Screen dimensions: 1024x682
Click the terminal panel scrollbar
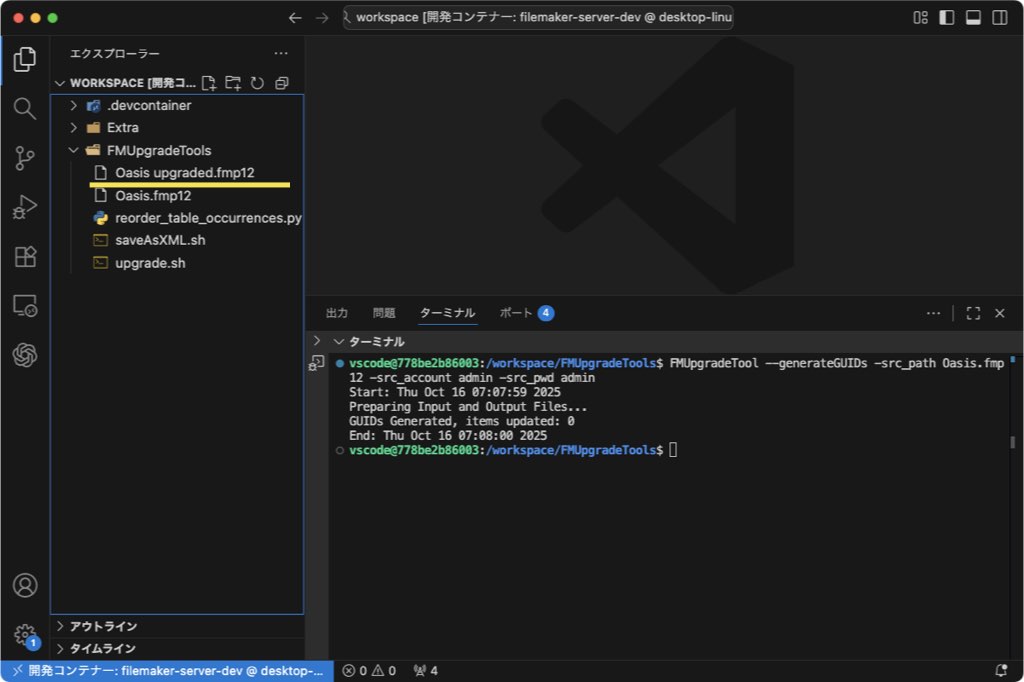[x=1012, y=442]
